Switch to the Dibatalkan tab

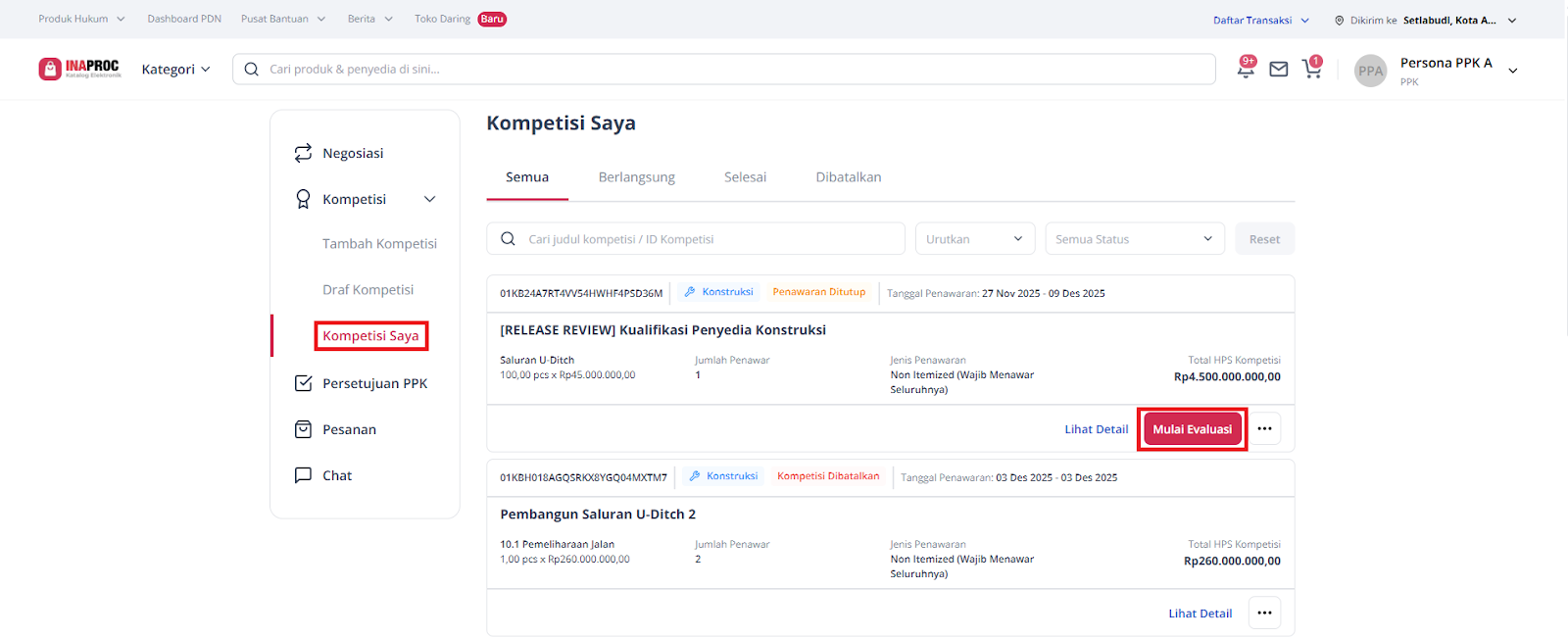click(849, 177)
